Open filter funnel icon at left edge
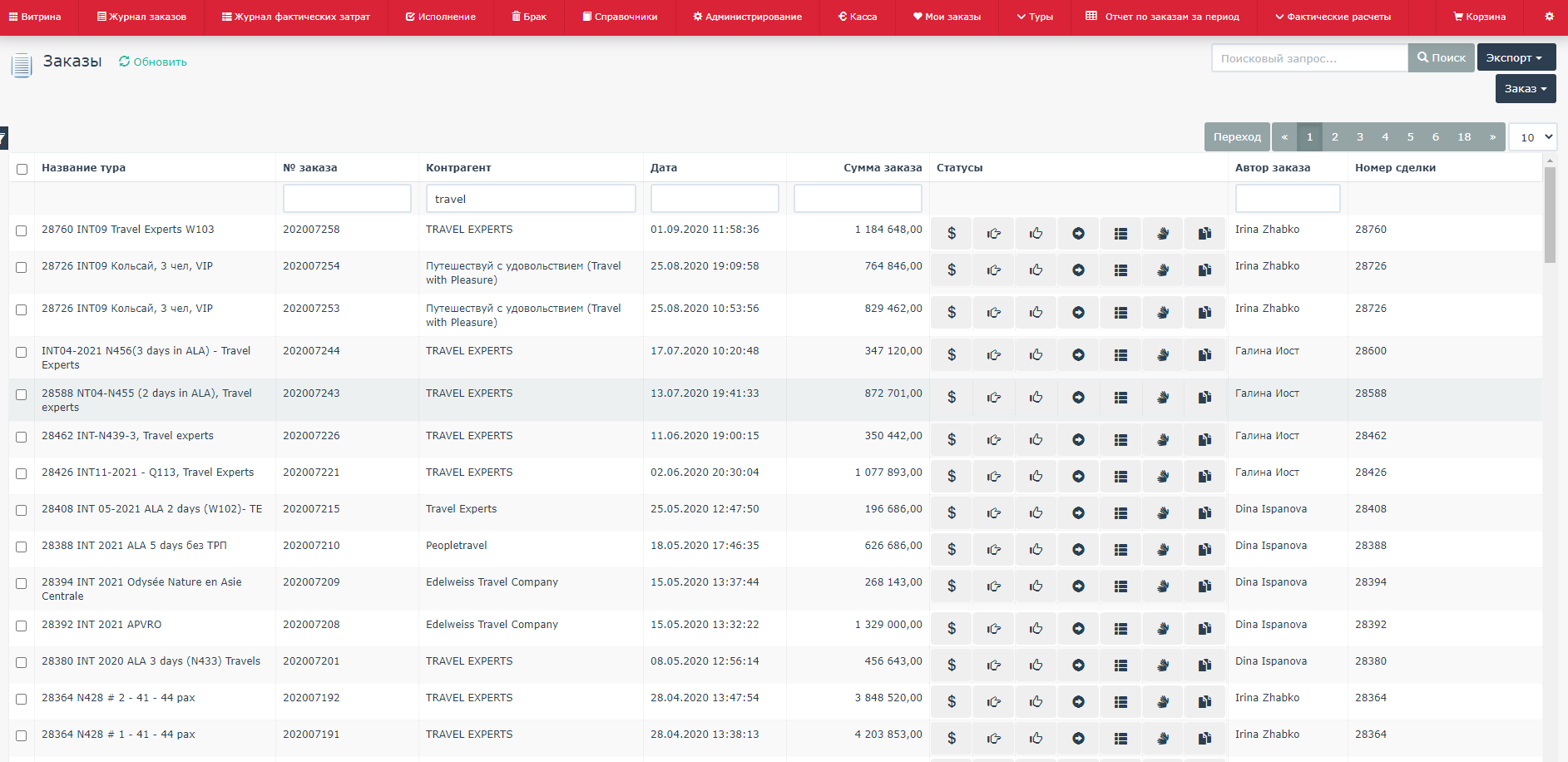The image size is (1568, 762). pyautogui.click(x=3, y=138)
